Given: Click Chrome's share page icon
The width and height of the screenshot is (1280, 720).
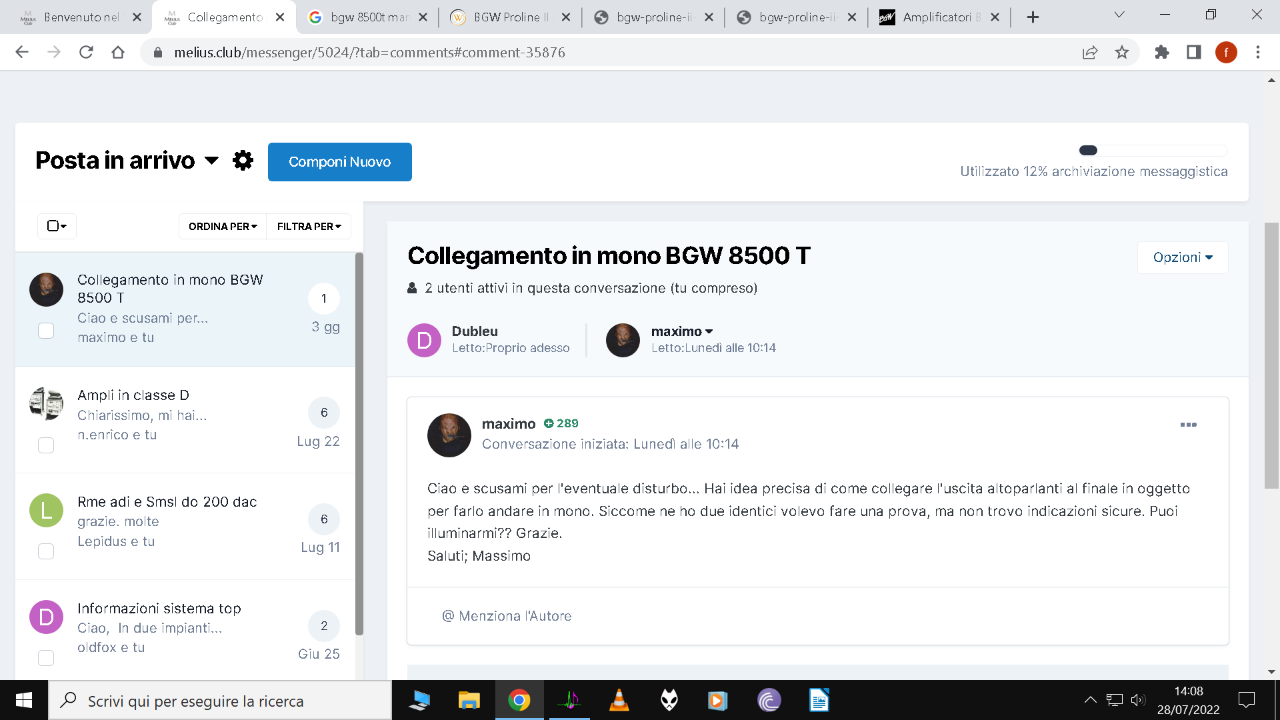Looking at the screenshot, I should [1089, 52].
